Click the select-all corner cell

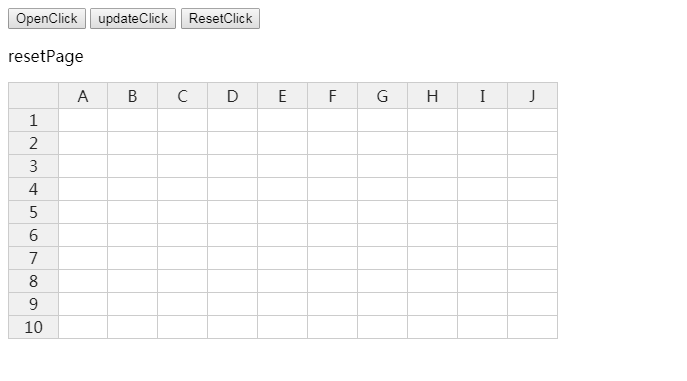(x=33, y=95)
